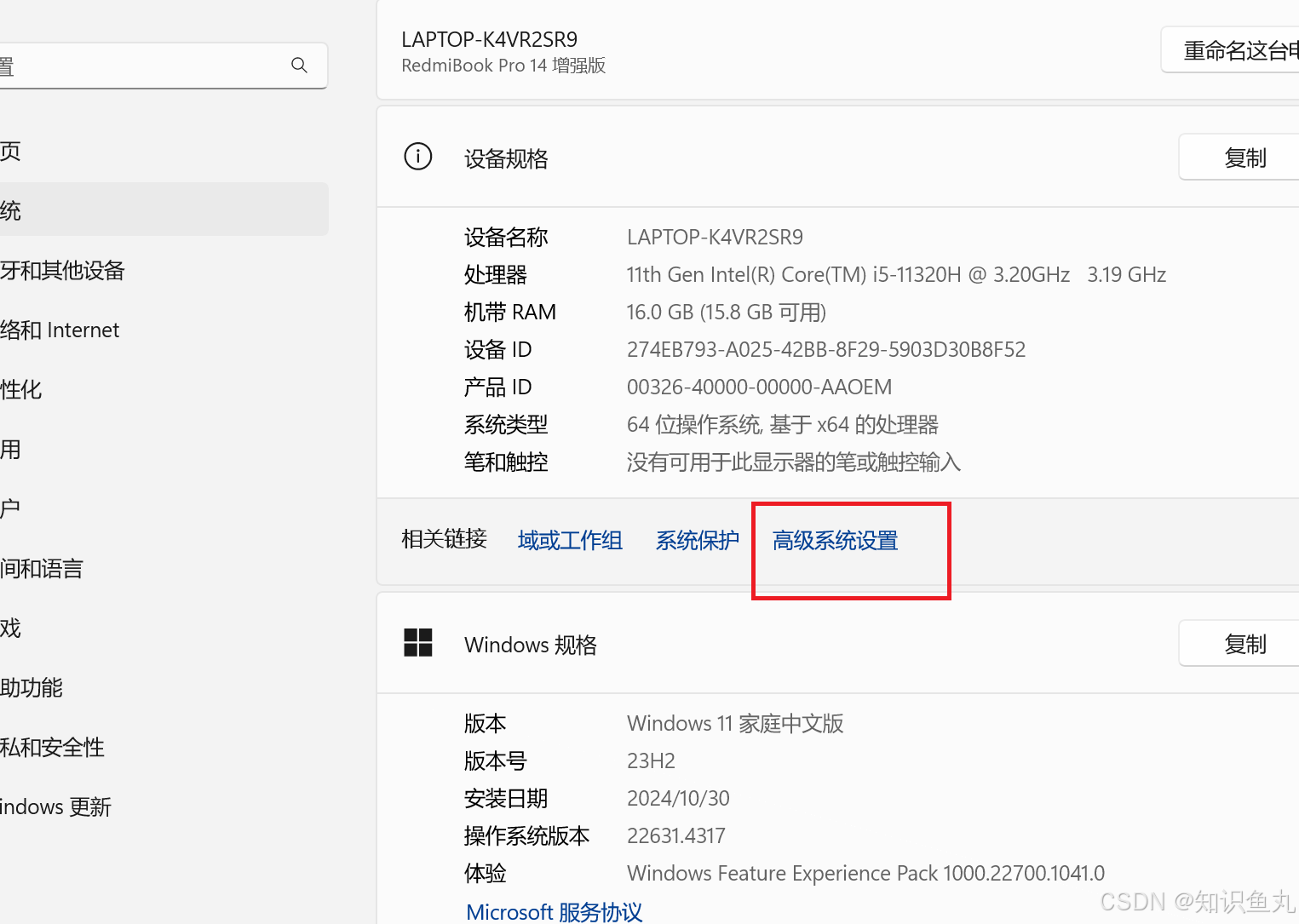Screen dimensions: 1299x924
Task: Open the 应用 sidebar item
Action: tap(164, 450)
